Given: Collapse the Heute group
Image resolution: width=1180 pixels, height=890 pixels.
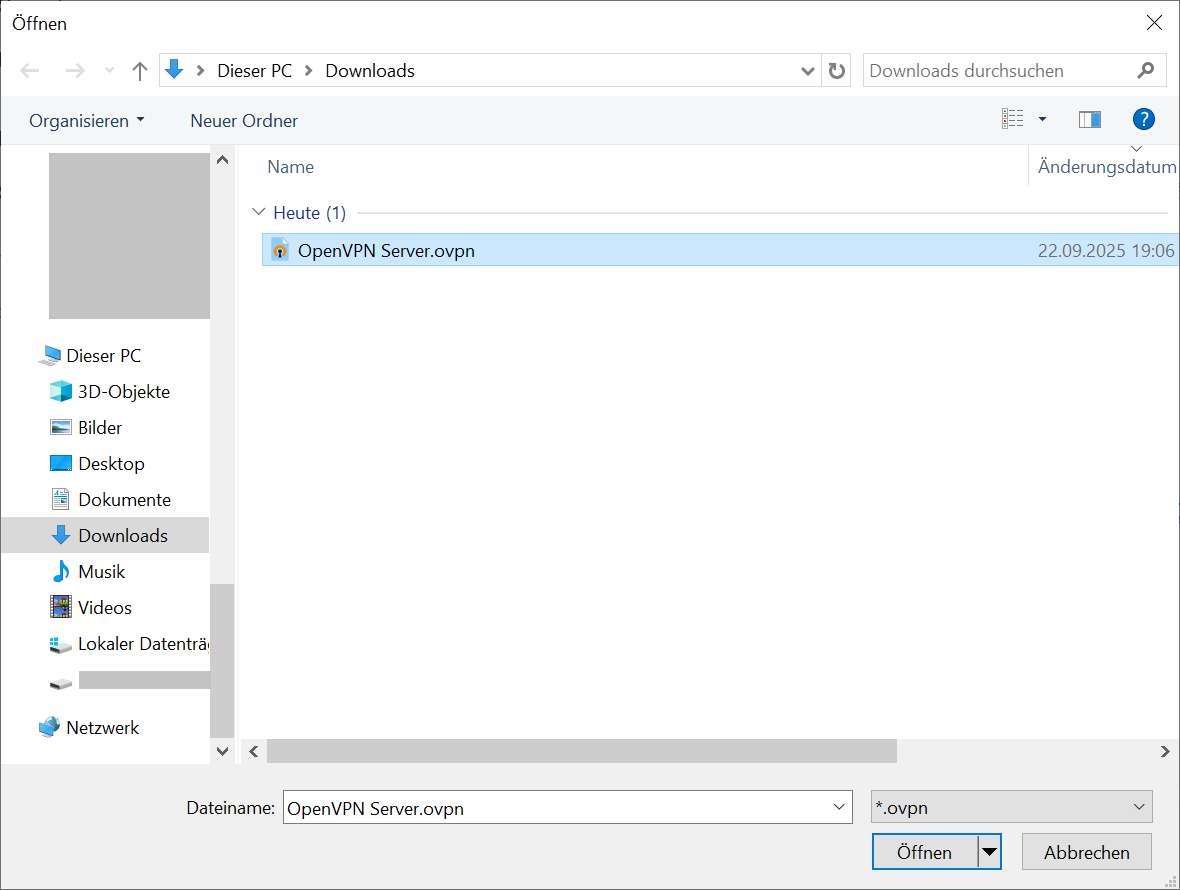Looking at the screenshot, I should click(x=260, y=213).
